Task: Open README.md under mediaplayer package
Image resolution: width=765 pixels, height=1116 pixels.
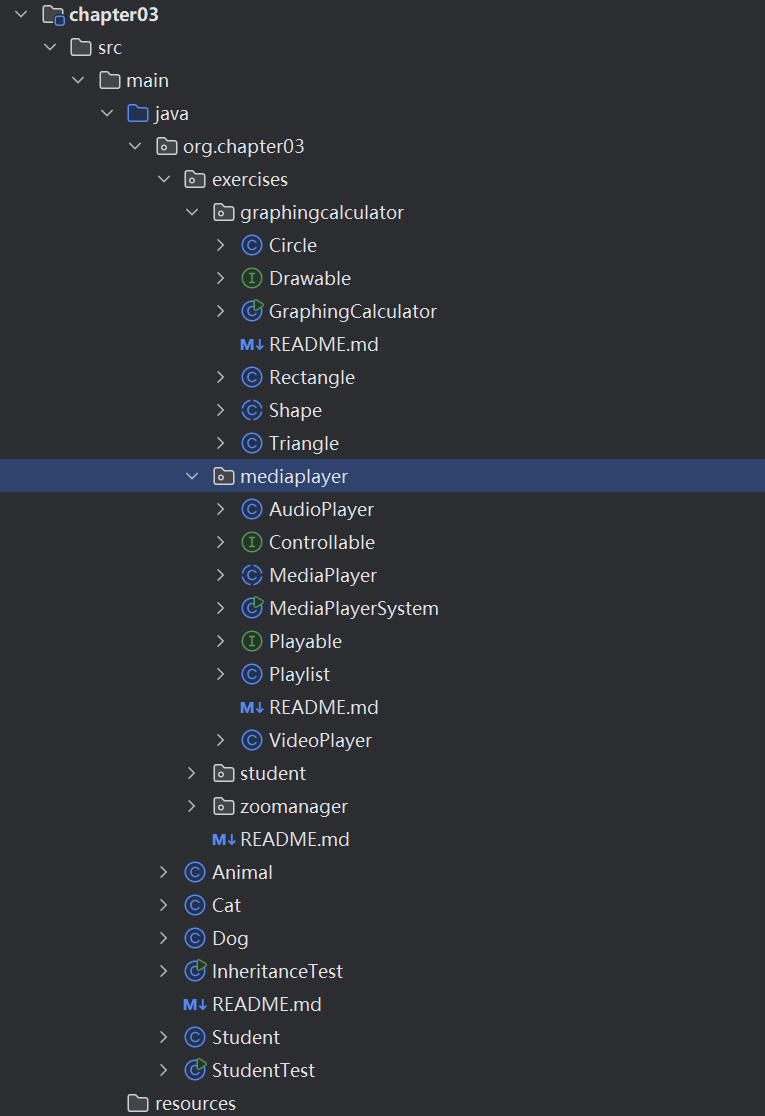Action: pyautogui.click(x=324, y=707)
